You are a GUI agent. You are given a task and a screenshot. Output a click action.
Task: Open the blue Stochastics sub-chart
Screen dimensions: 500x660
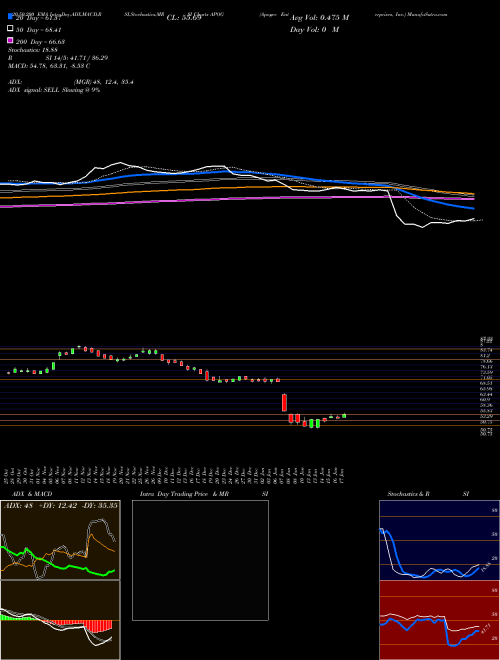[x=439, y=540]
